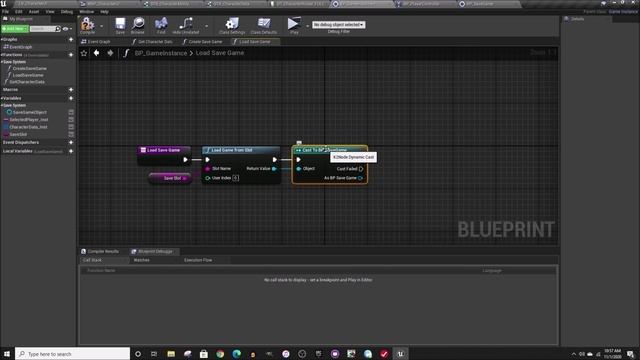Add a new function with plus icon
The image size is (640, 360).
(x=71, y=55)
